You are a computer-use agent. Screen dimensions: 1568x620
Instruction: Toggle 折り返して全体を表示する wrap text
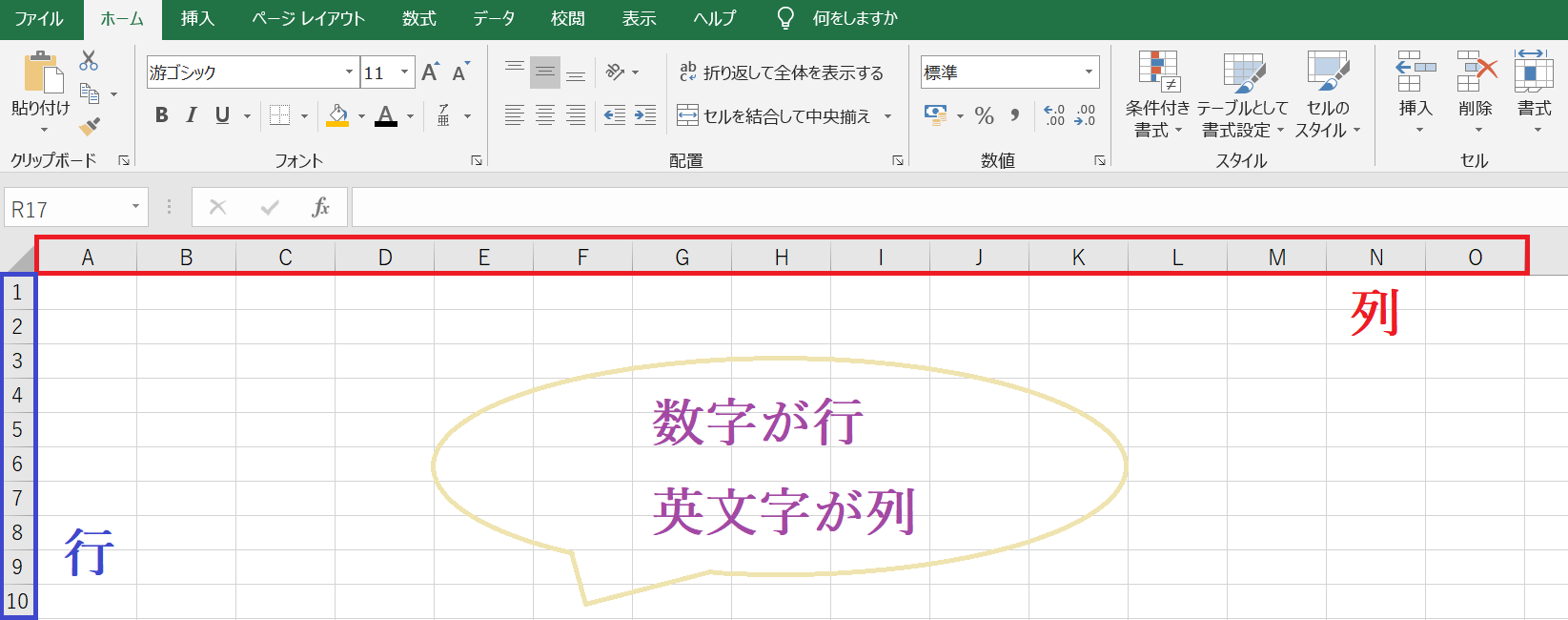click(781, 72)
